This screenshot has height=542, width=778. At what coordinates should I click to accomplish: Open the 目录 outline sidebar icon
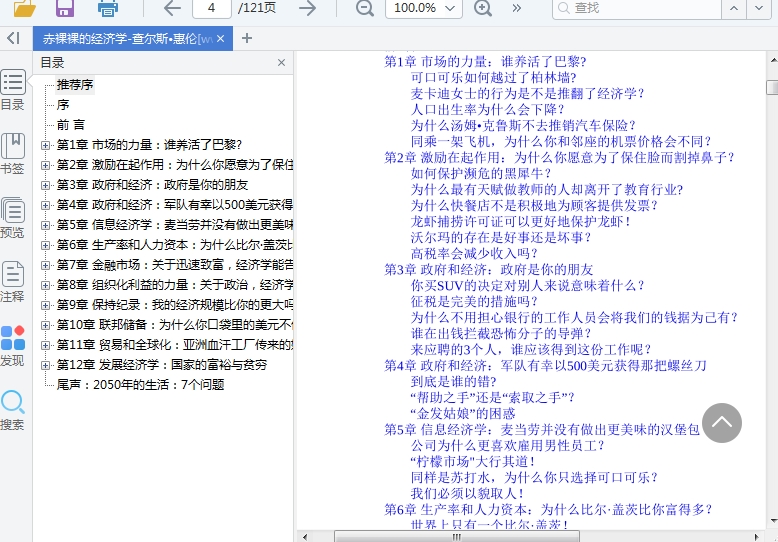coord(13,90)
